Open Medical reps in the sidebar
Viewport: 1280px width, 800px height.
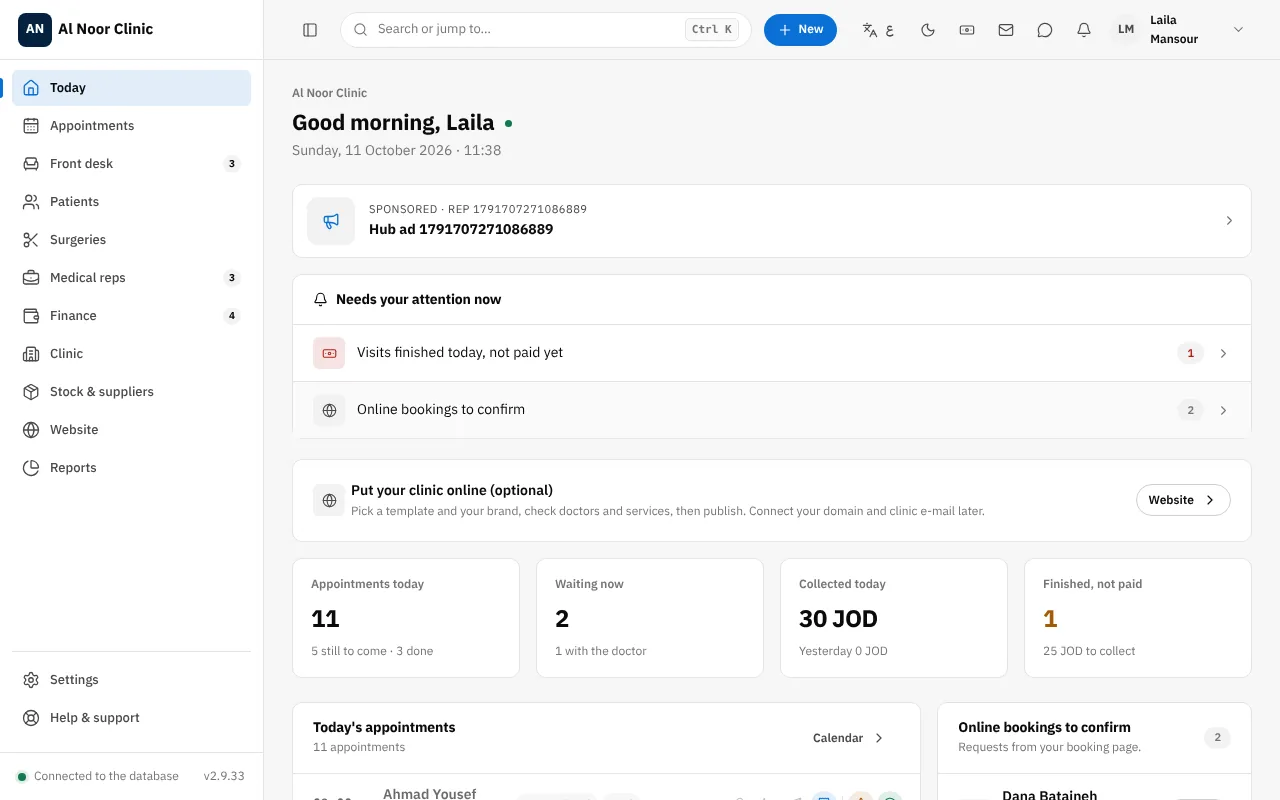tap(131, 278)
